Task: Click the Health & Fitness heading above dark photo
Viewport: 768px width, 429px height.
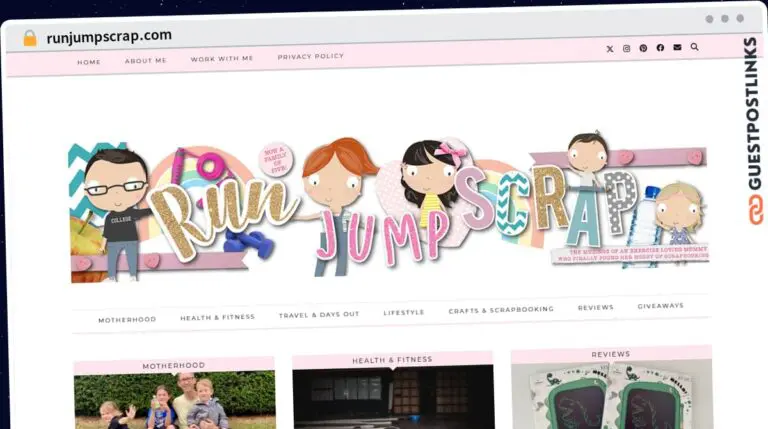Action: (392, 360)
